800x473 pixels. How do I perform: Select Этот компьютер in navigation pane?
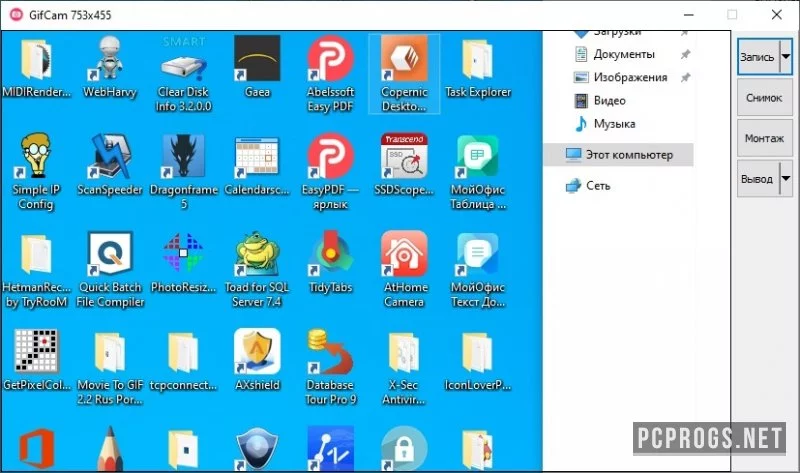tap(619, 155)
